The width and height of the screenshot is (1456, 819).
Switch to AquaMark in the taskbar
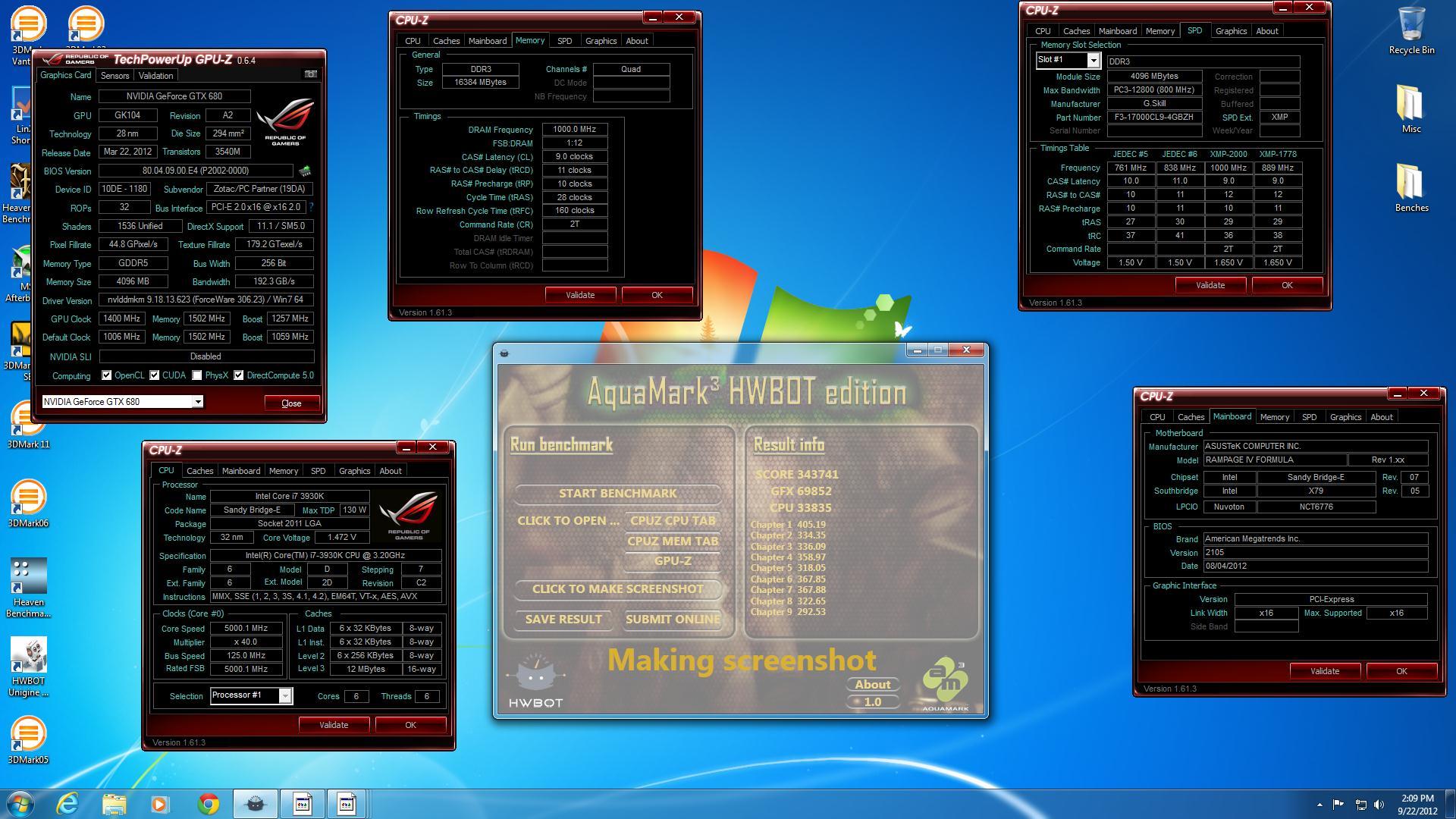point(255,804)
